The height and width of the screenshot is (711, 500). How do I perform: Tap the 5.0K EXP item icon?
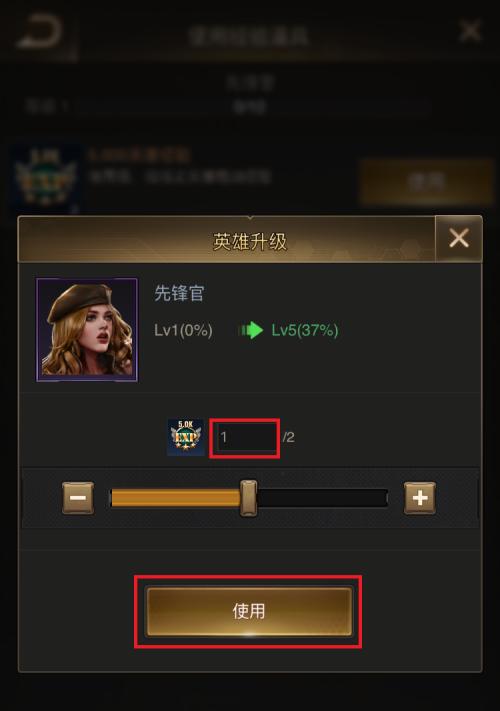(186, 437)
